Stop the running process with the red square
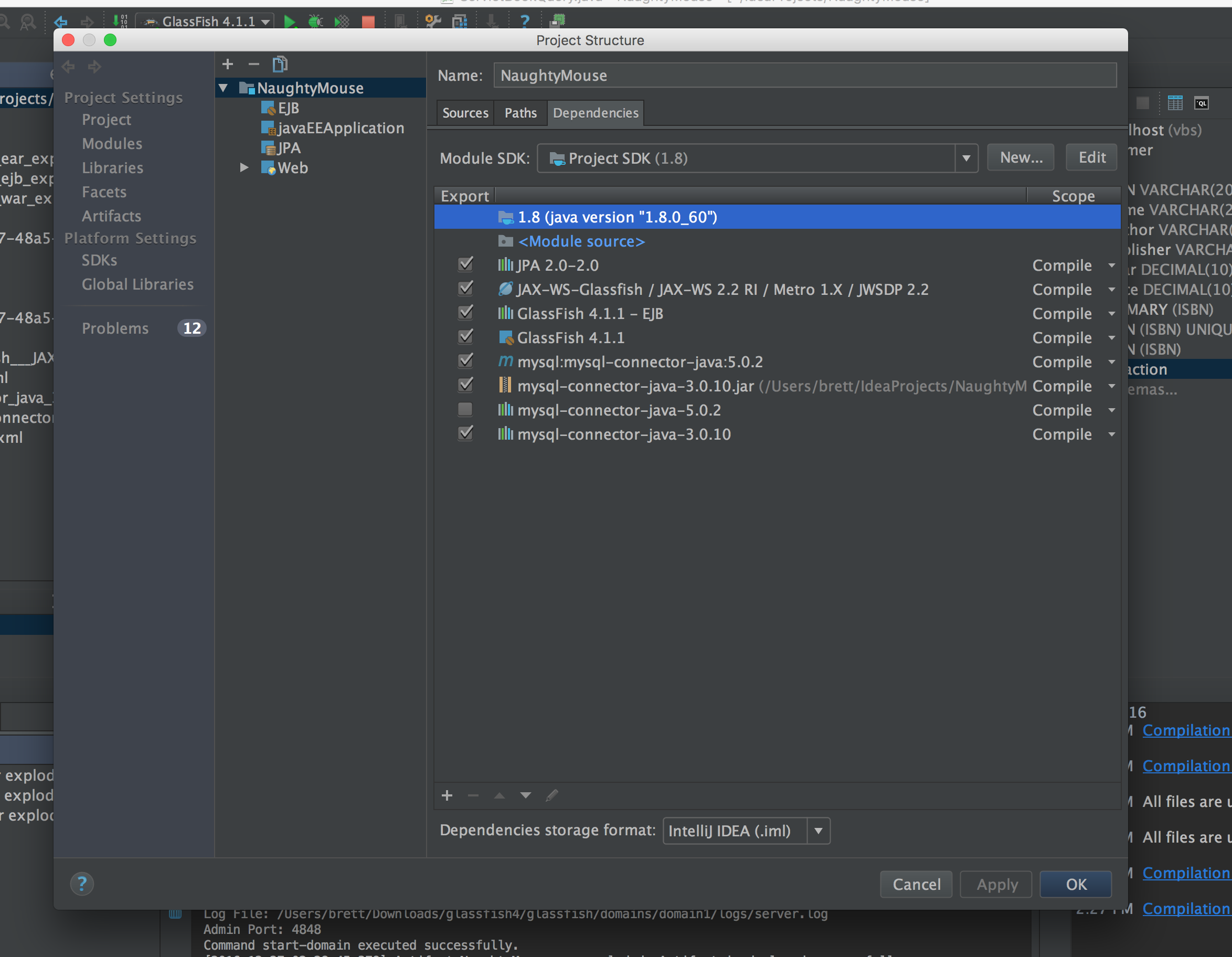The height and width of the screenshot is (957, 1232). pyautogui.click(x=368, y=22)
